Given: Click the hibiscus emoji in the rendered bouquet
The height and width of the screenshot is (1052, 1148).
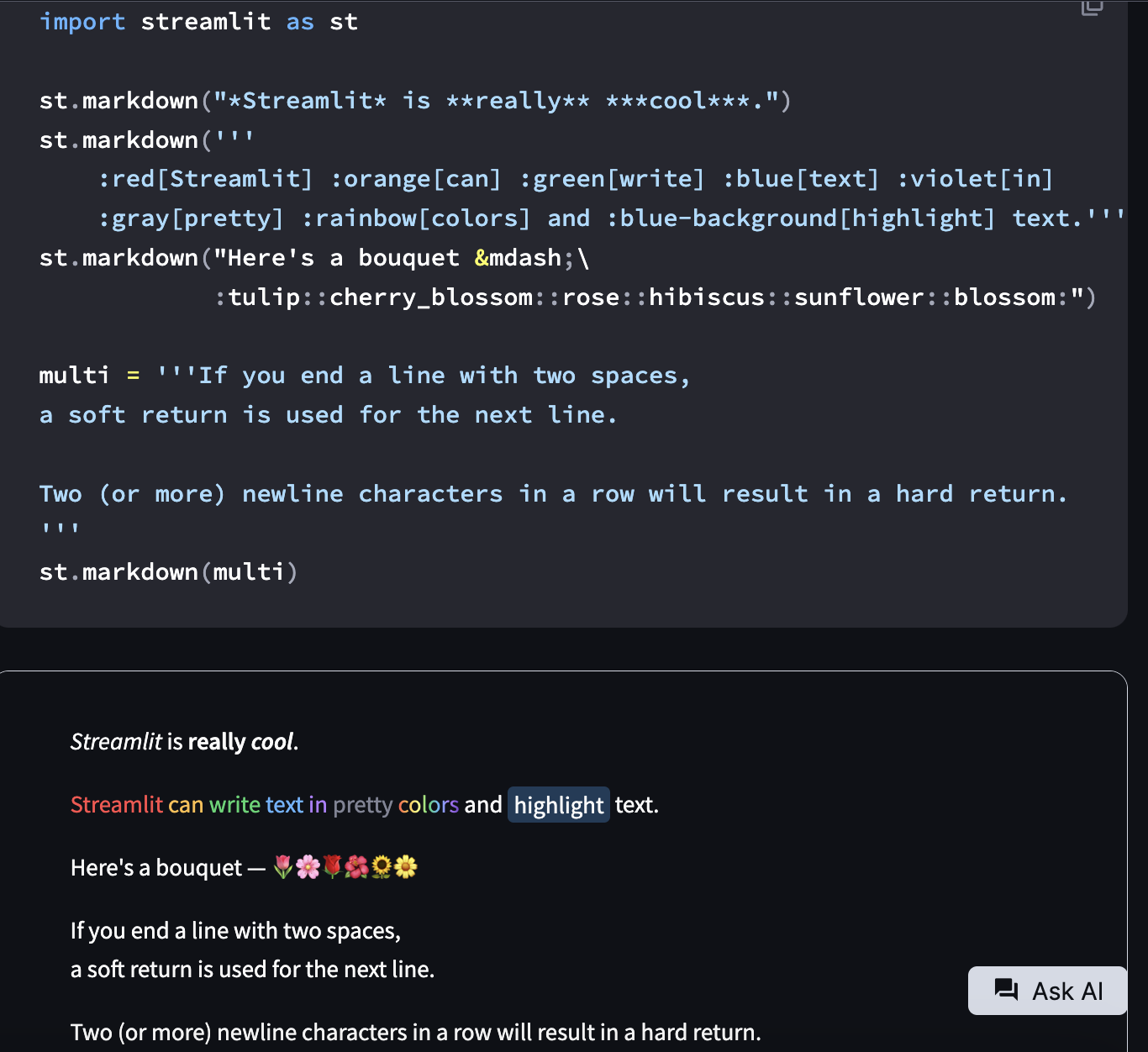Looking at the screenshot, I should [356, 867].
